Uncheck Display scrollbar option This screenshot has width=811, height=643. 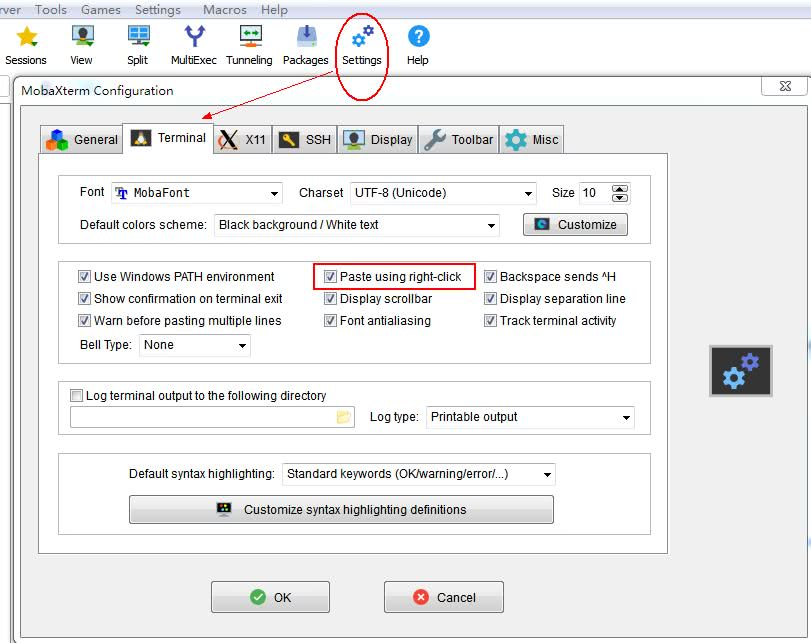pos(330,298)
